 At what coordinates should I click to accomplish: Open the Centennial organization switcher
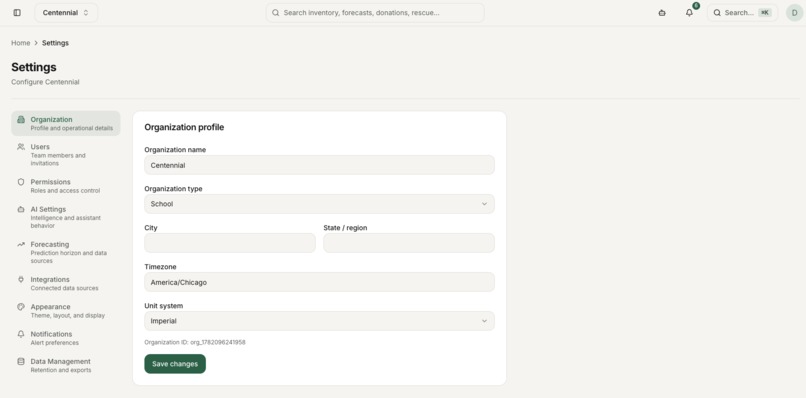click(66, 13)
